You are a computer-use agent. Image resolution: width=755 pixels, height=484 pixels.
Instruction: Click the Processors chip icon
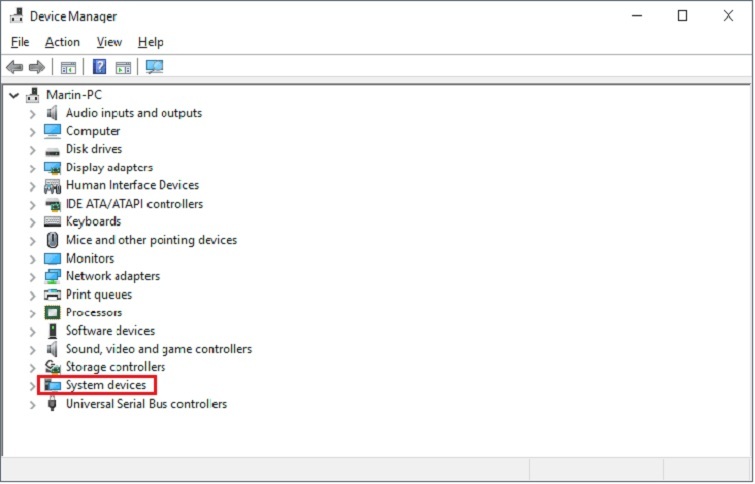tap(53, 313)
